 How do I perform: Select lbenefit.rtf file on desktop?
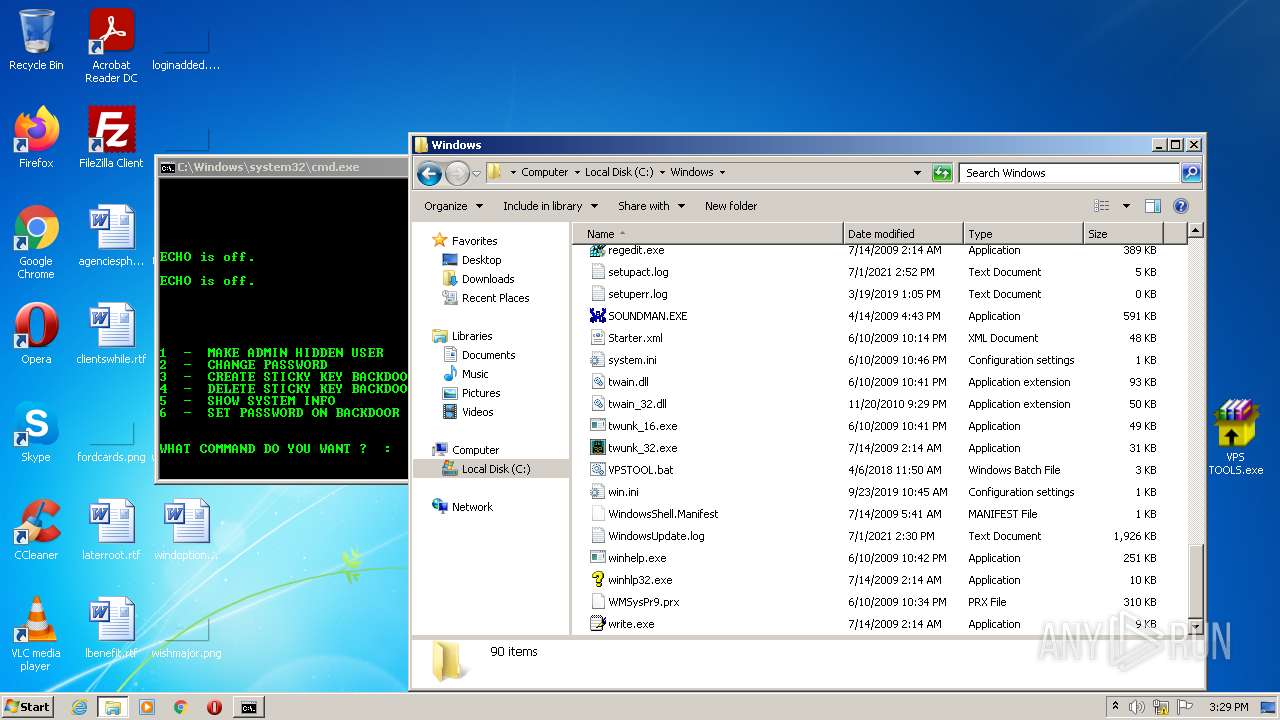click(x=111, y=628)
